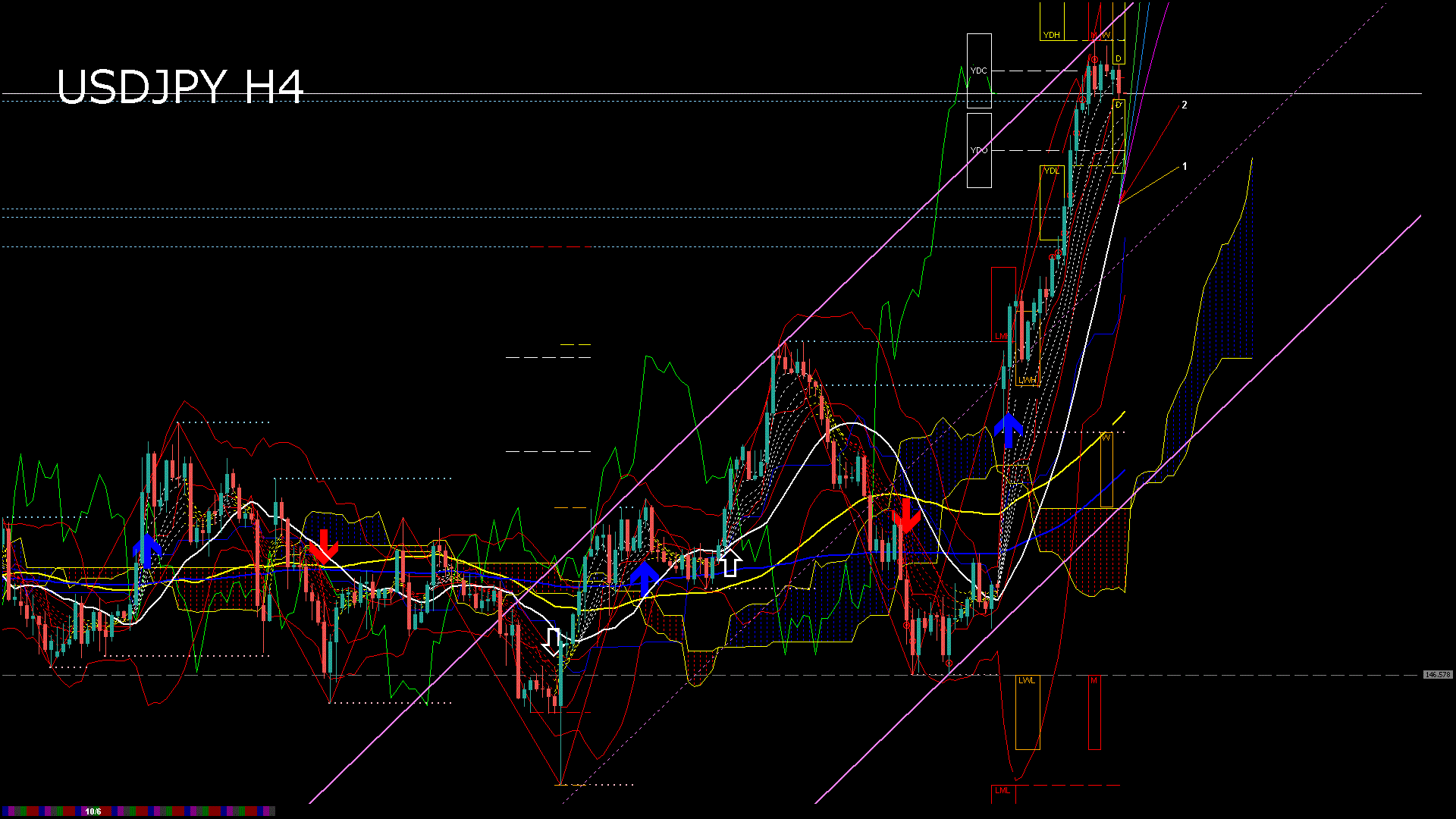Click the leftmost blue up arrow signal
1456x819 pixels.
tap(147, 551)
